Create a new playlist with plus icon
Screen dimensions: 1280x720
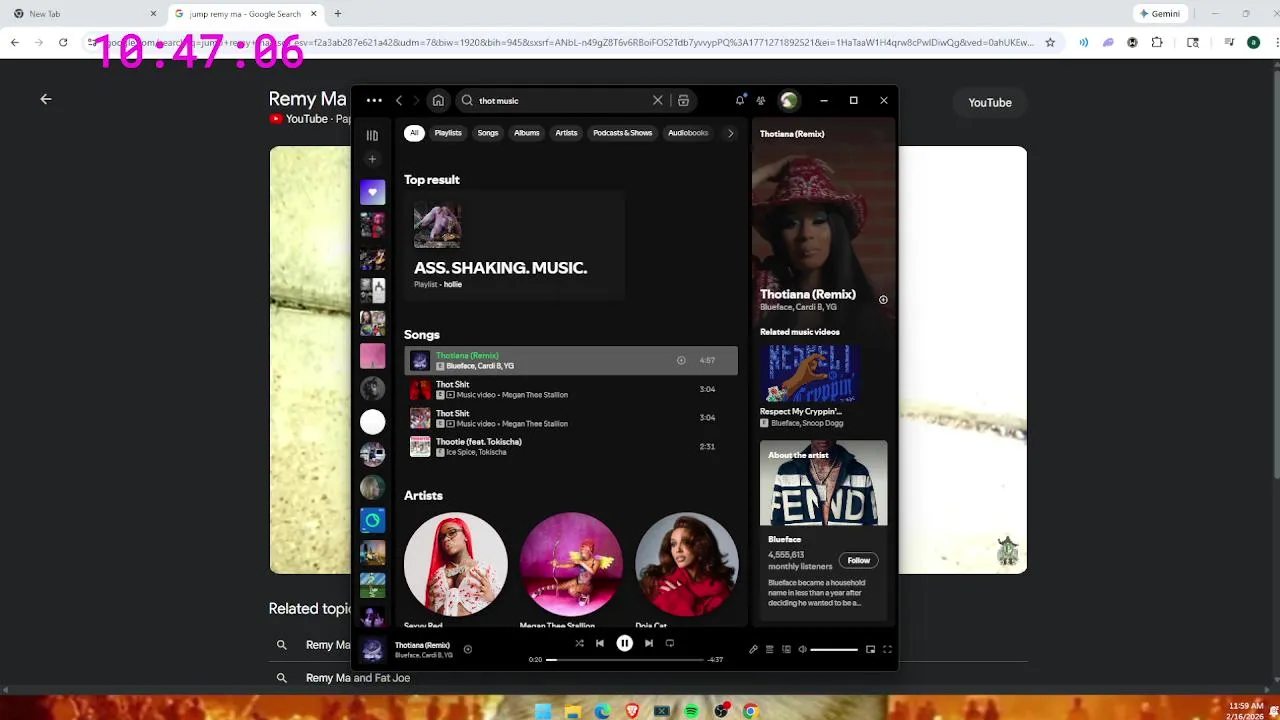coord(372,159)
